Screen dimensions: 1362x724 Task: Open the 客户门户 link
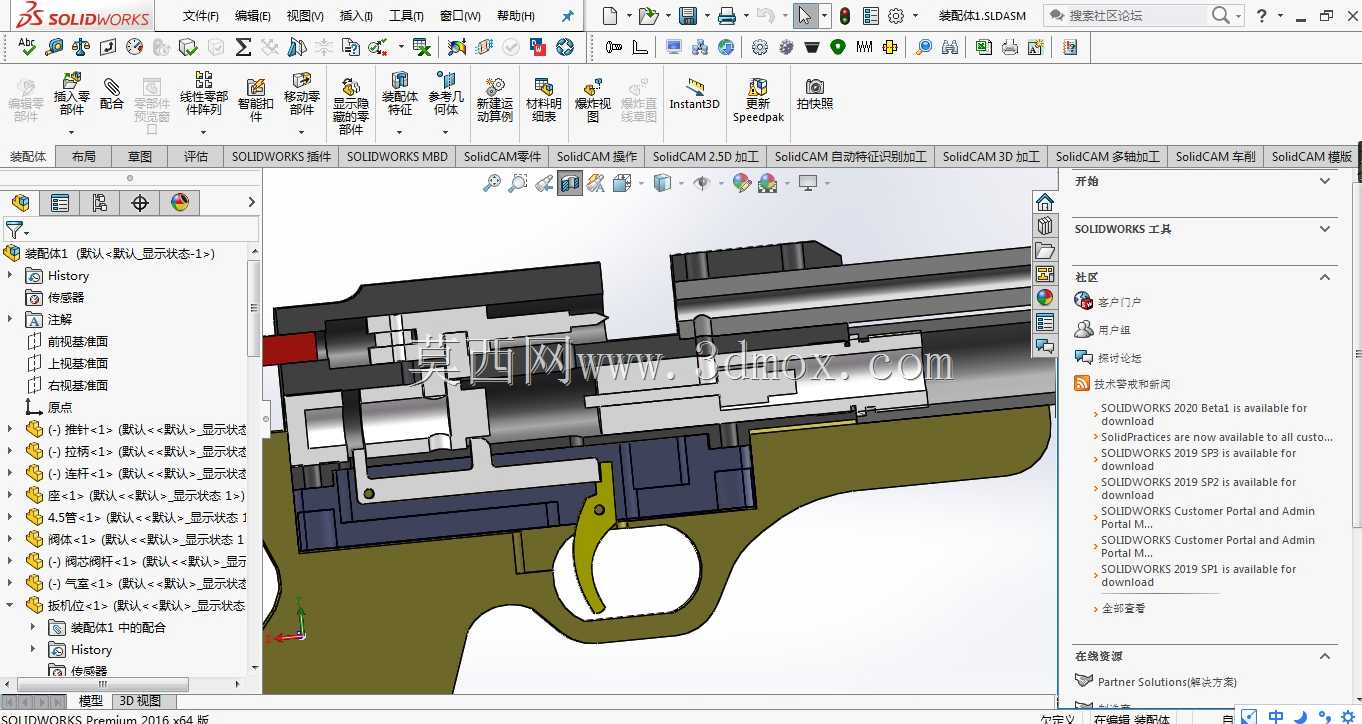[1119, 301]
